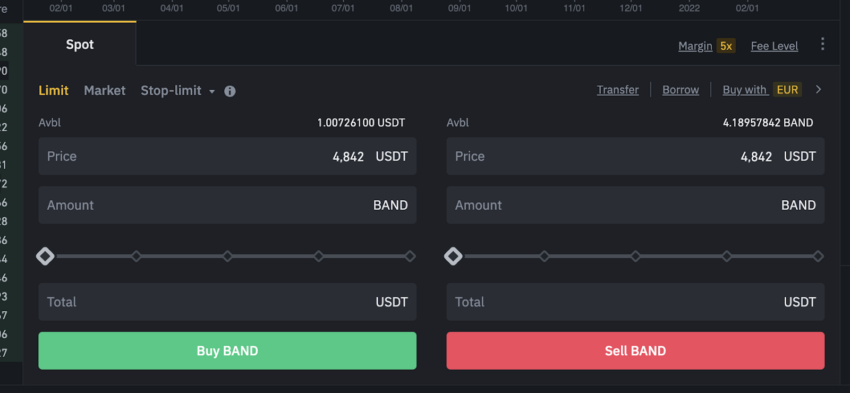Open the three-dot more options menu
Viewport: 850px width, 393px height.
[822, 44]
